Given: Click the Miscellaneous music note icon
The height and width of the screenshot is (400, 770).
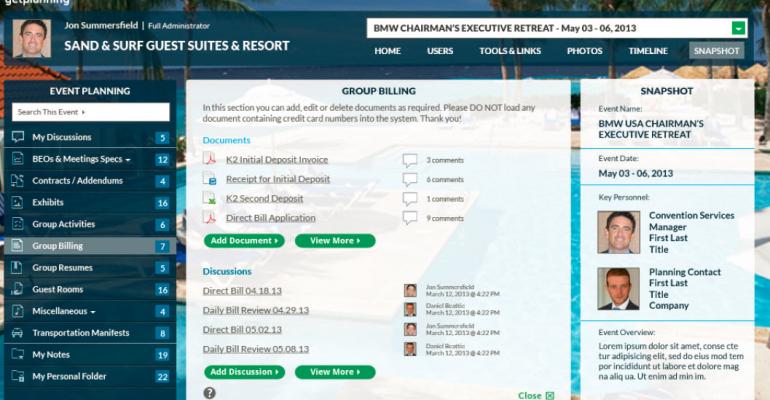Looking at the screenshot, I should tap(18, 311).
